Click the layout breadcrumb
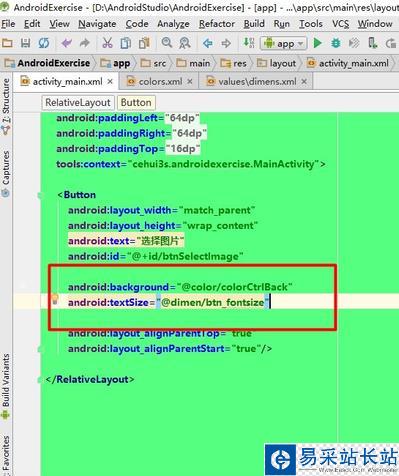The width and height of the screenshot is (399, 476). pos(276,63)
